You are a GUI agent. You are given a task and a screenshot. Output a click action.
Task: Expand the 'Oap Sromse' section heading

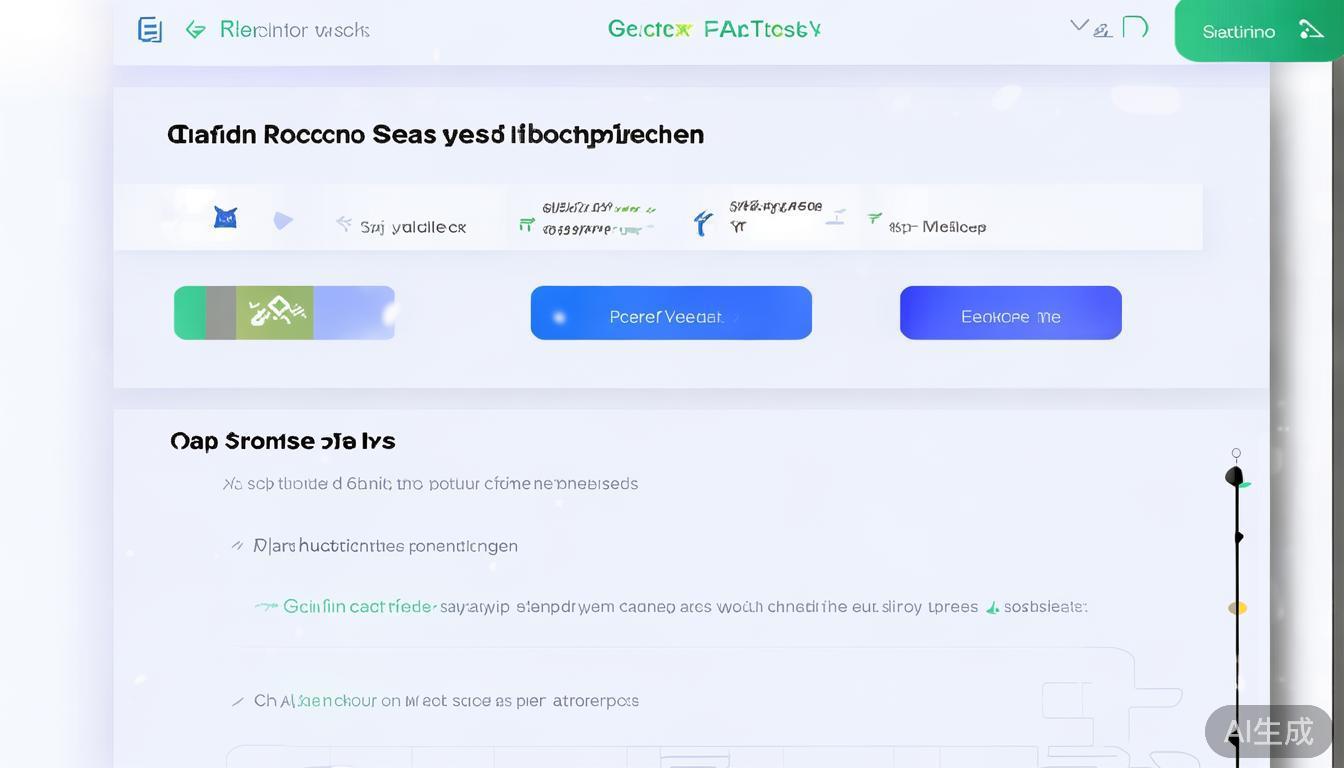pyautogui.click(x=283, y=440)
